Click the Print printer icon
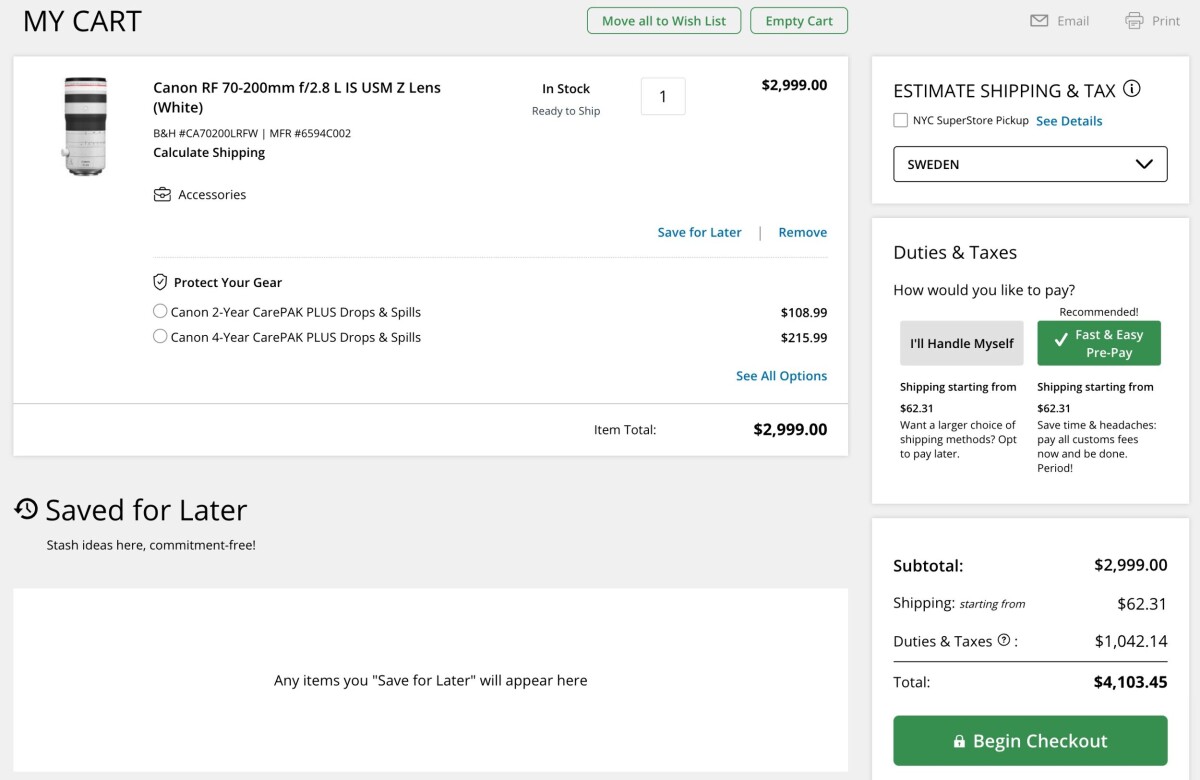 point(1134,21)
